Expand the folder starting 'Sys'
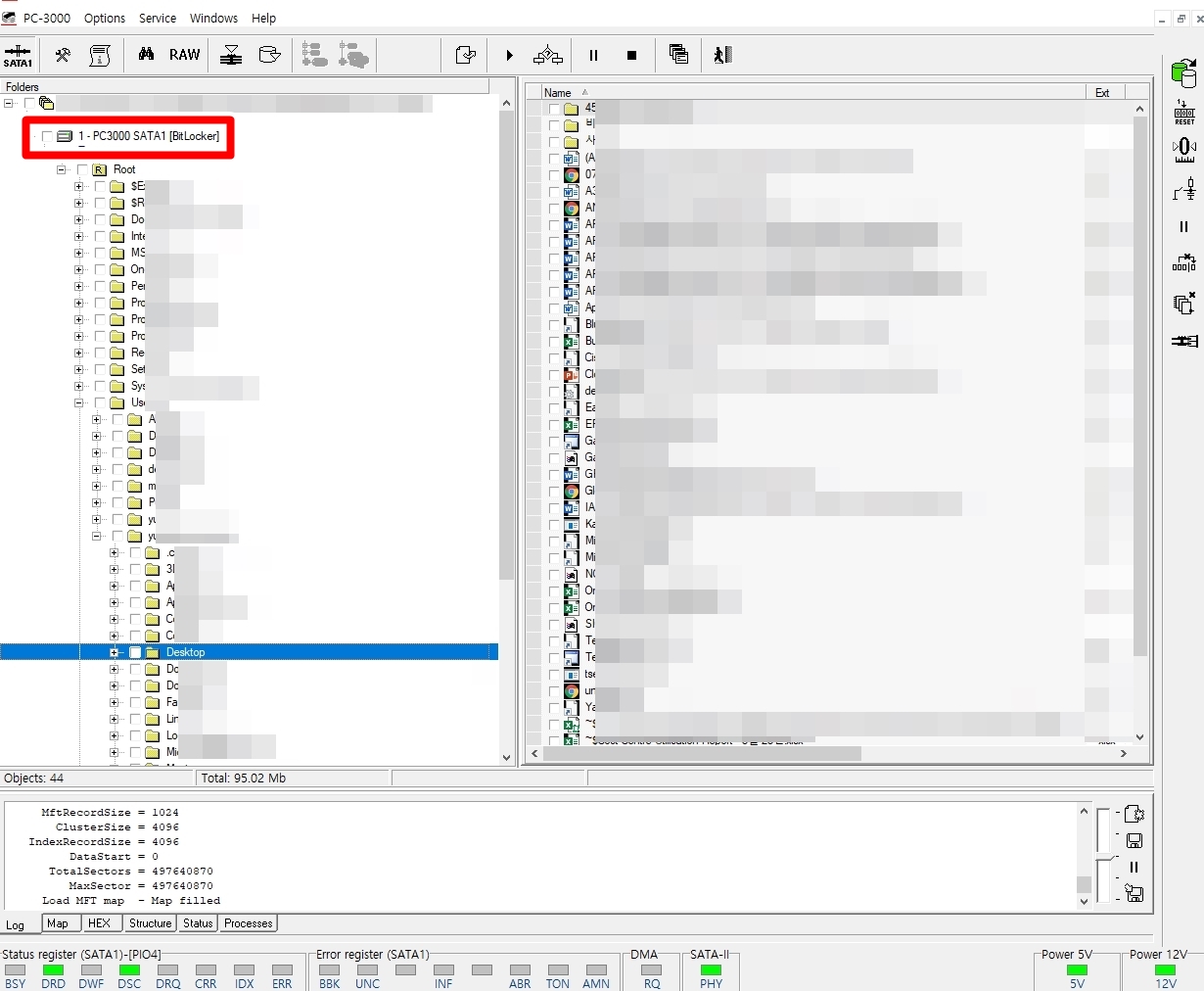The height and width of the screenshot is (991, 1204). pyautogui.click(x=78, y=386)
